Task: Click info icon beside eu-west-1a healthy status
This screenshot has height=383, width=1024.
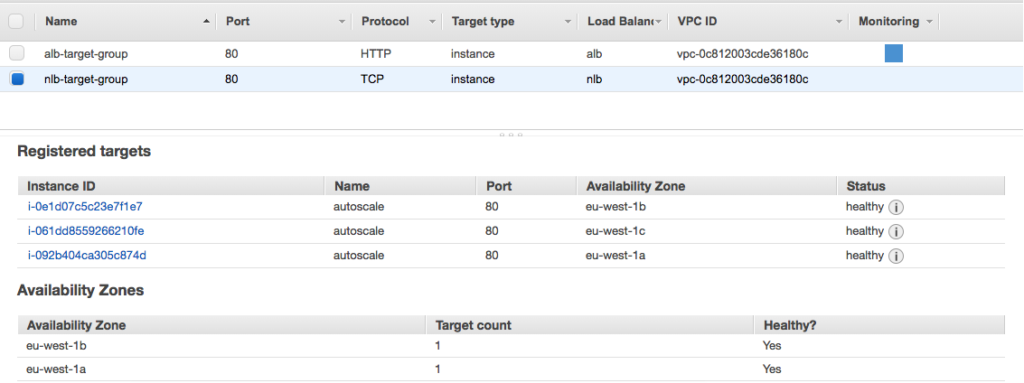Action: 897,256
